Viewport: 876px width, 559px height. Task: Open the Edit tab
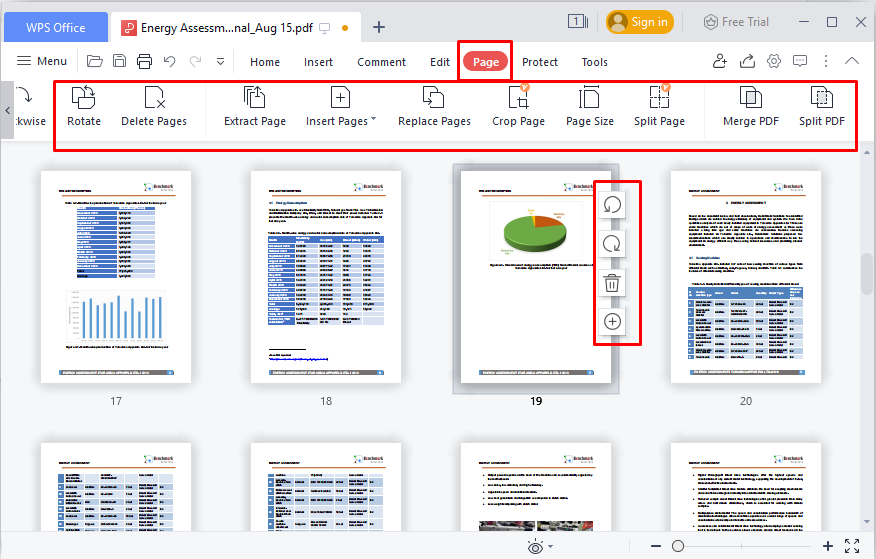tap(440, 62)
